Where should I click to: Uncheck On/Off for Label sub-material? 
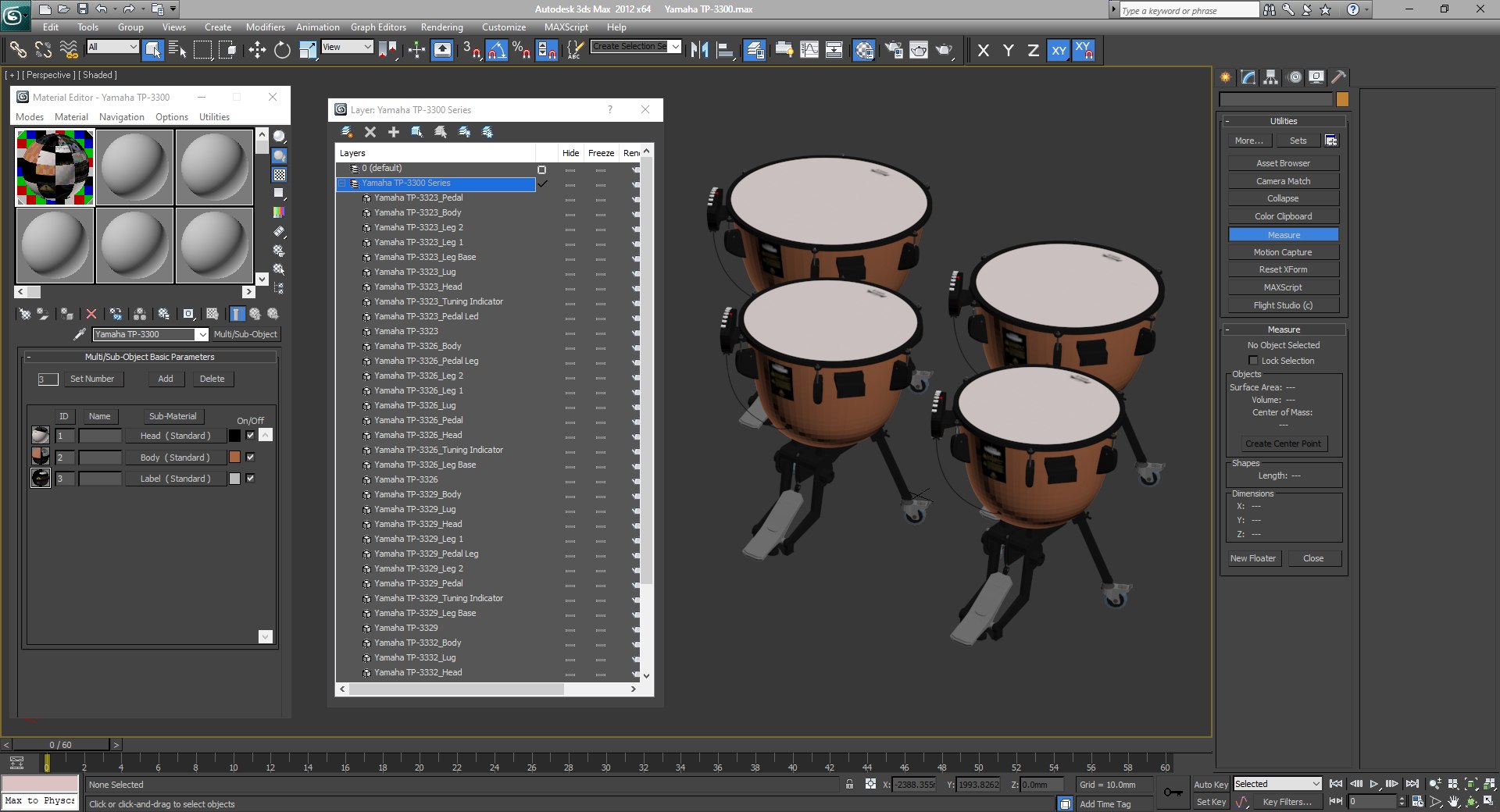(x=250, y=478)
